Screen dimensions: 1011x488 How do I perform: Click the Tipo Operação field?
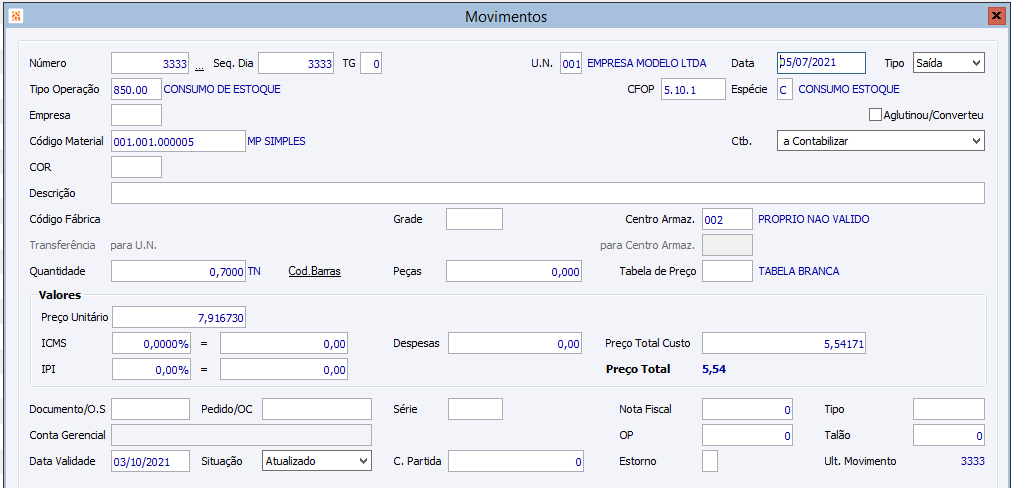(136, 89)
